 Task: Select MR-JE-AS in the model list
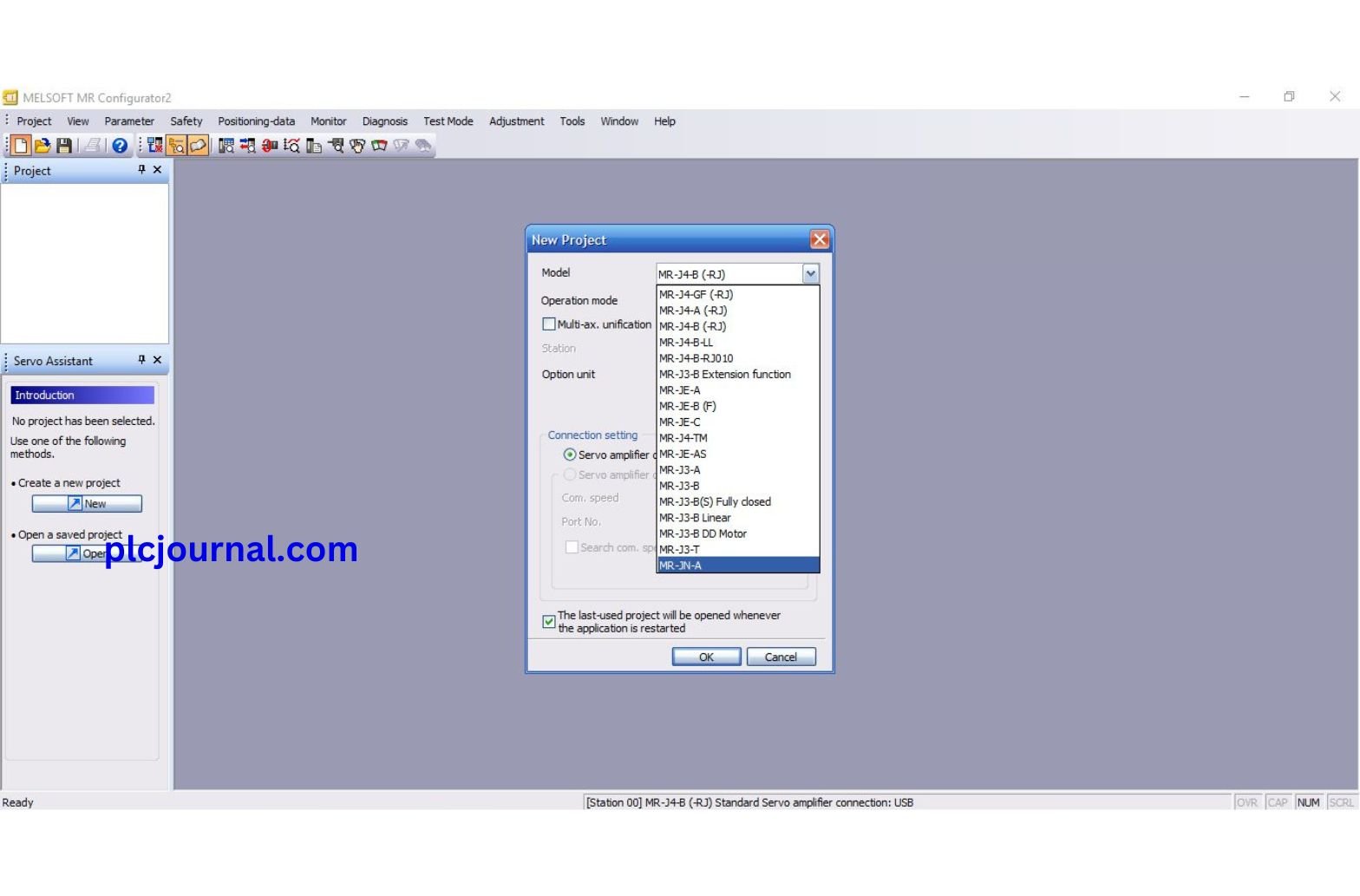(x=738, y=454)
